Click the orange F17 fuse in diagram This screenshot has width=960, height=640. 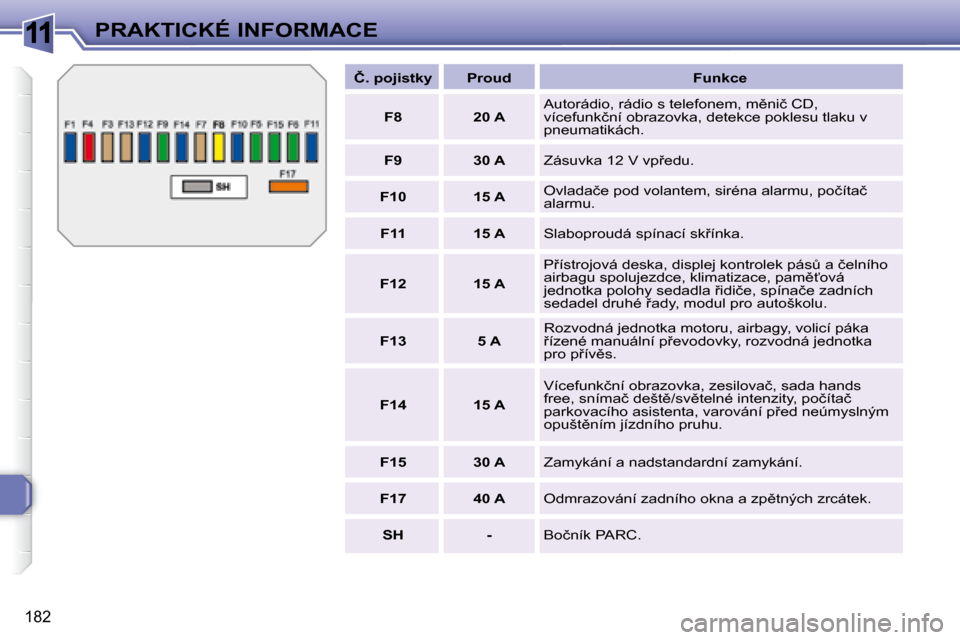(288, 186)
